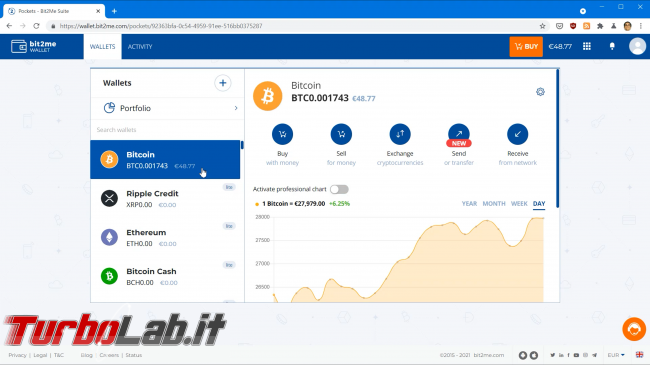
Task: Open the Legal footer link
Action: coord(40,355)
